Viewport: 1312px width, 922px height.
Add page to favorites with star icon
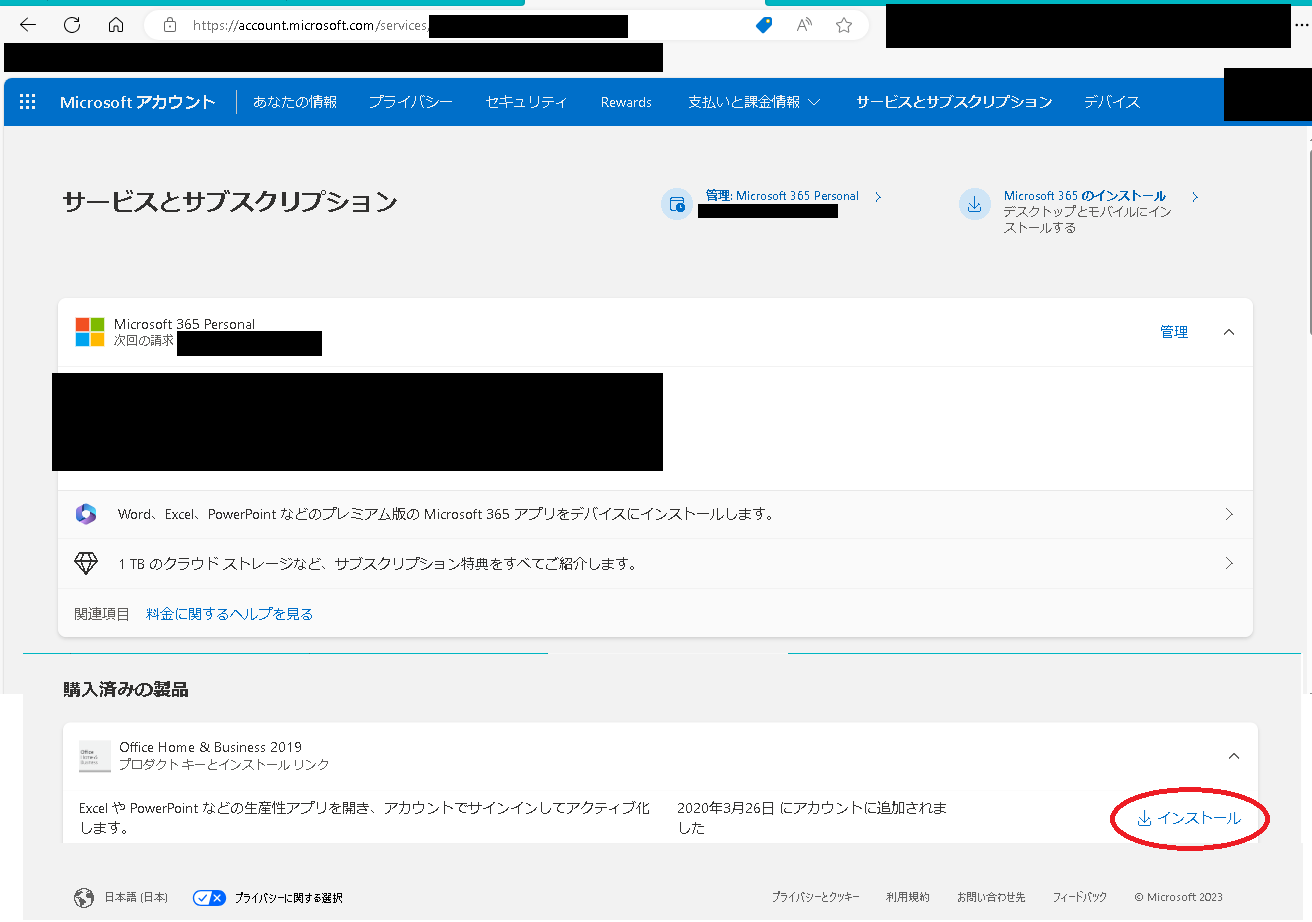pyautogui.click(x=844, y=25)
